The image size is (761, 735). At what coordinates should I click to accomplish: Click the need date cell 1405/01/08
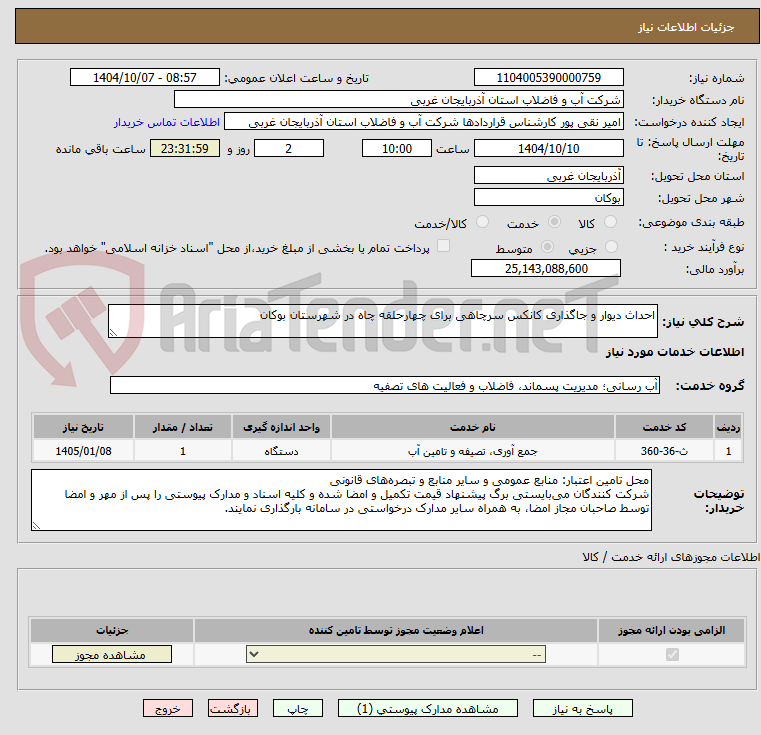pyautogui.click(x=83, y=451)
